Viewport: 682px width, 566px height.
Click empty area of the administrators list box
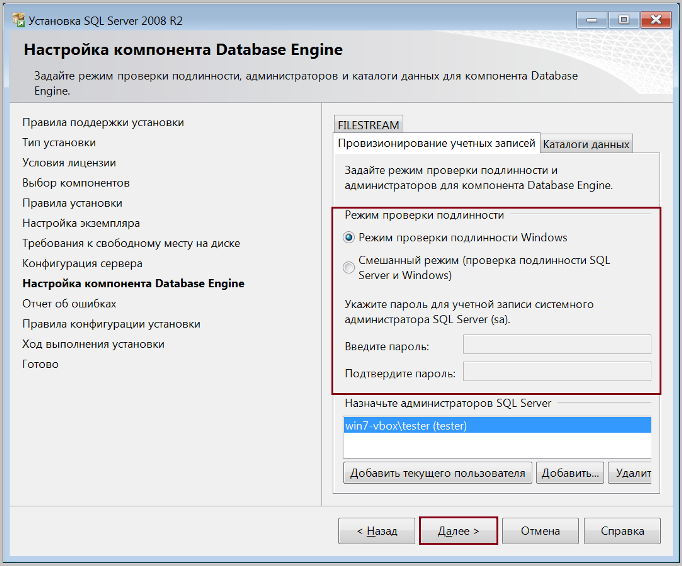[497, 445]
